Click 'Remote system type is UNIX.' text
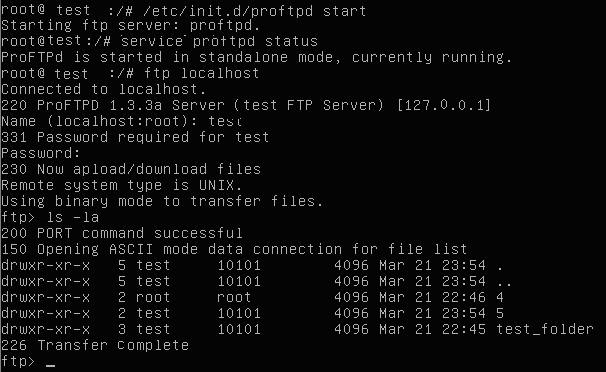 (121, 185)
